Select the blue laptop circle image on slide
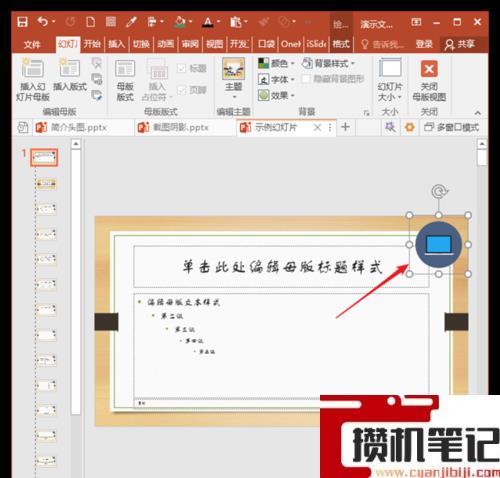 pyautogui.click(x=439, y=245)
